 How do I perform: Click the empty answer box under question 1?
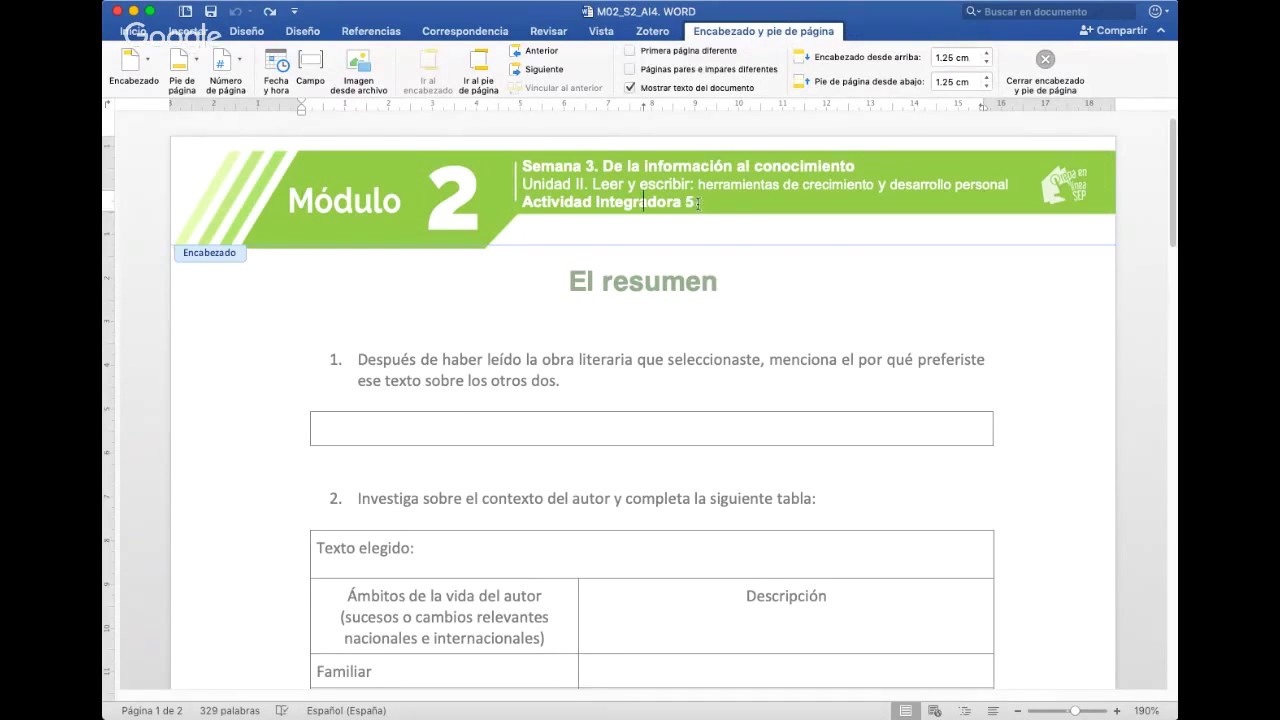pyautogui.click(x=651, y=428)
